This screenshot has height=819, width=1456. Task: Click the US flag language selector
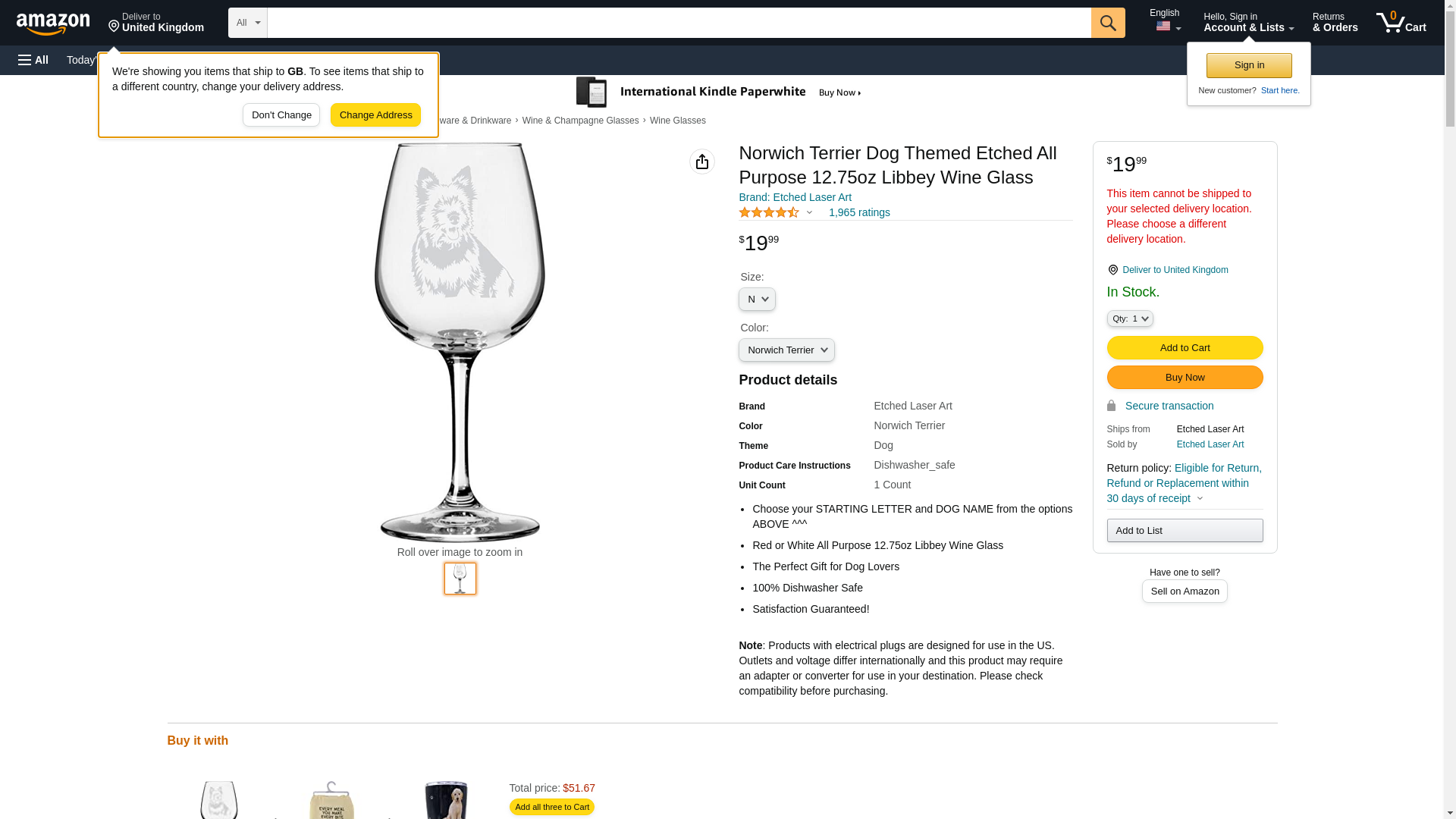coord(1168,27)
